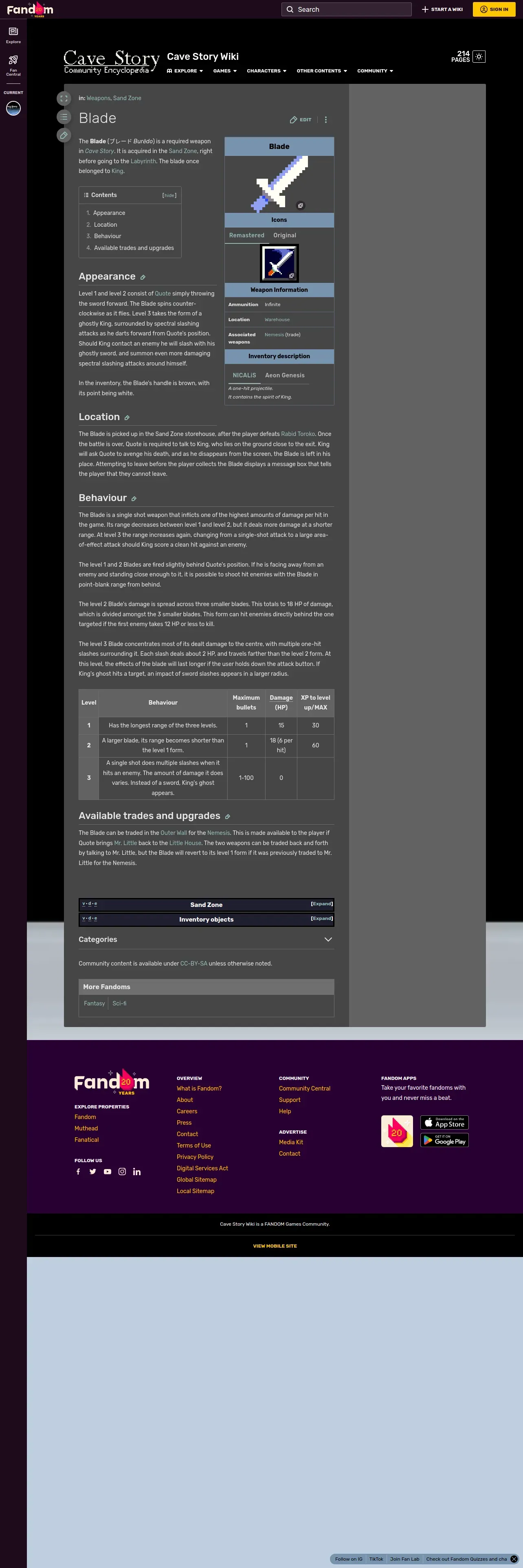Click edit pencil beside Behaviour heading
This screenshot has height=1568, width=523.
pos(134,499)
